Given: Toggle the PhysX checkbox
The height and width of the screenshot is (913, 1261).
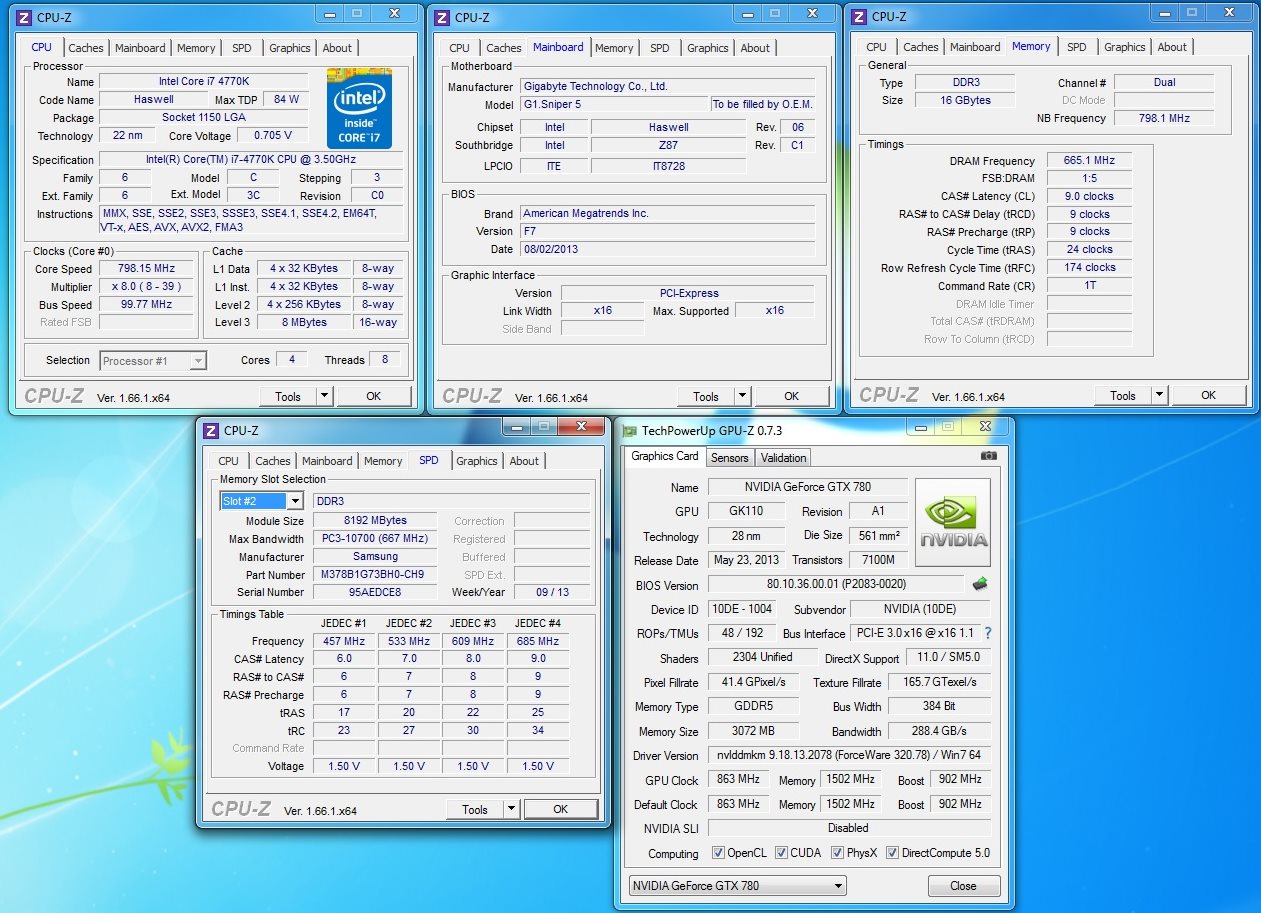Looking at the screenshot, I should pyautogui.click(x=837, y=853).
